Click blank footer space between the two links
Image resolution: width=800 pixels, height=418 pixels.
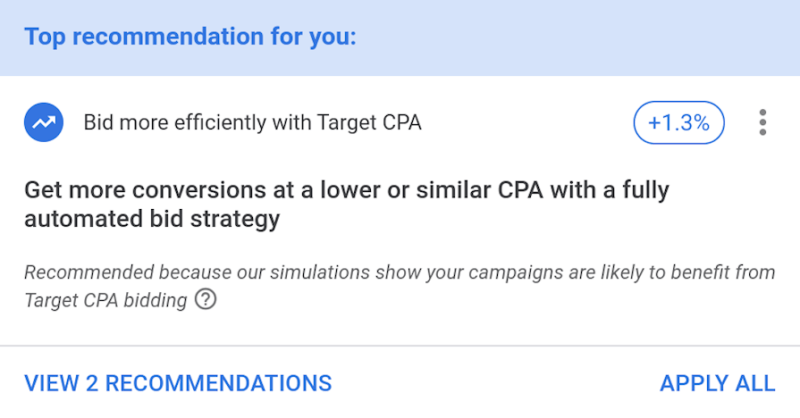click(x=495, y=383)
